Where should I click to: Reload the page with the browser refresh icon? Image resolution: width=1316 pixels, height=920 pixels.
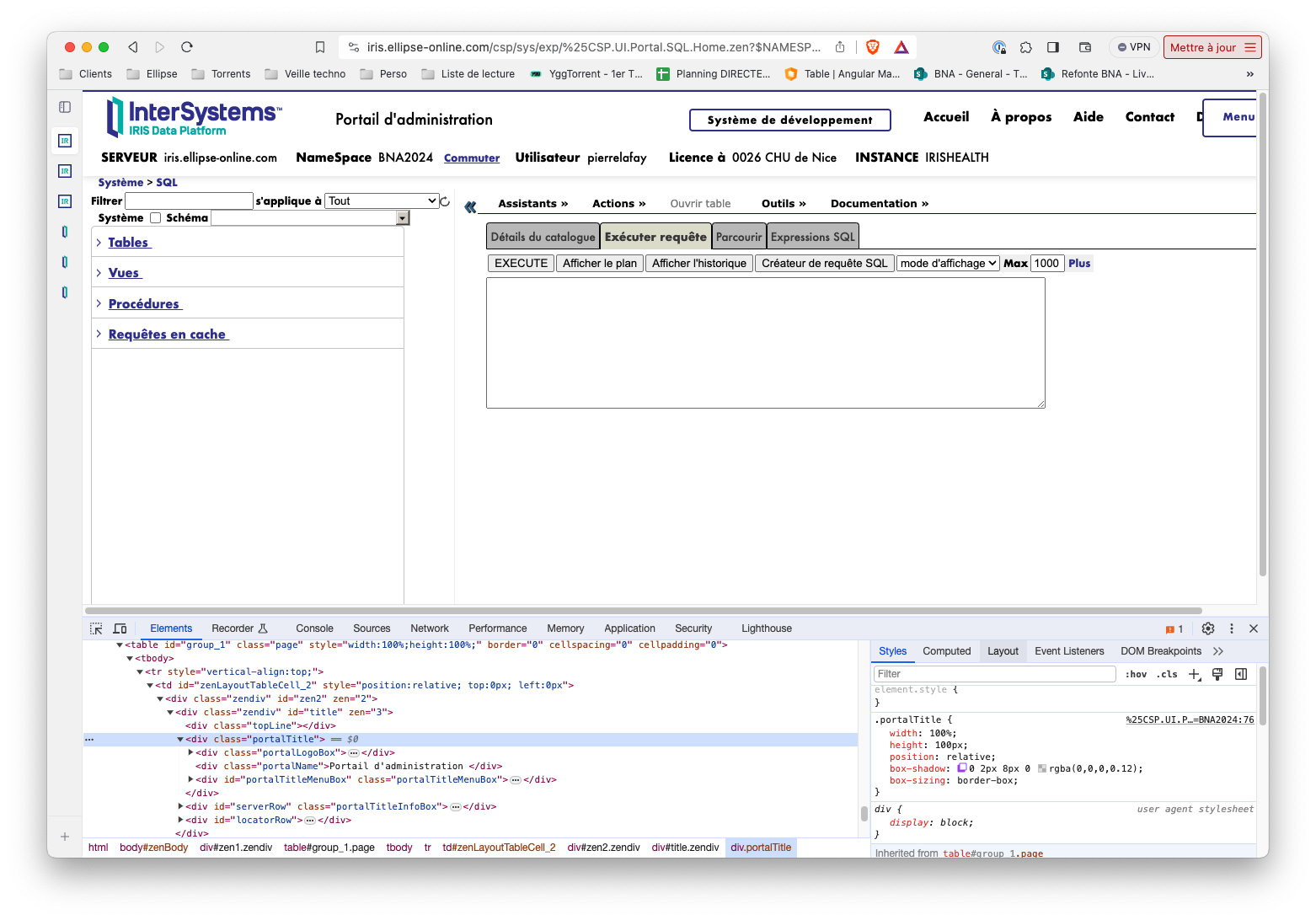tap(187, 47)
